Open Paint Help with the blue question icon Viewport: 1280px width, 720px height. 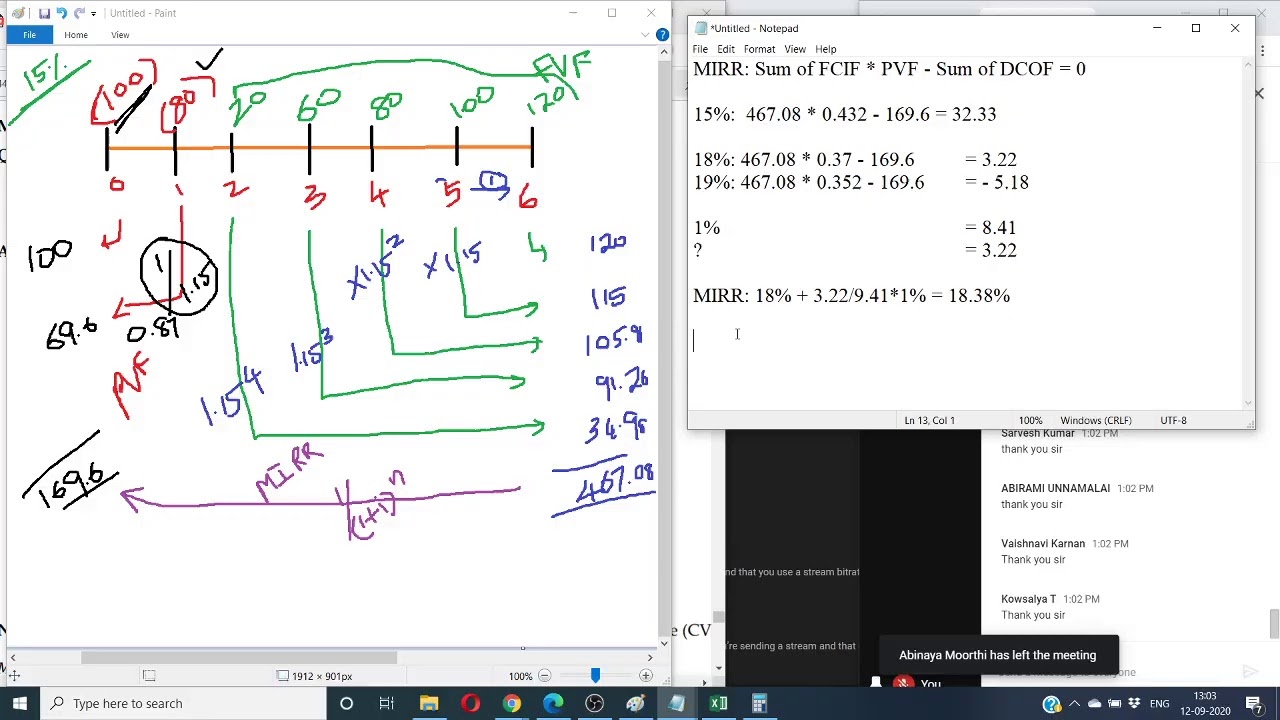662,35
